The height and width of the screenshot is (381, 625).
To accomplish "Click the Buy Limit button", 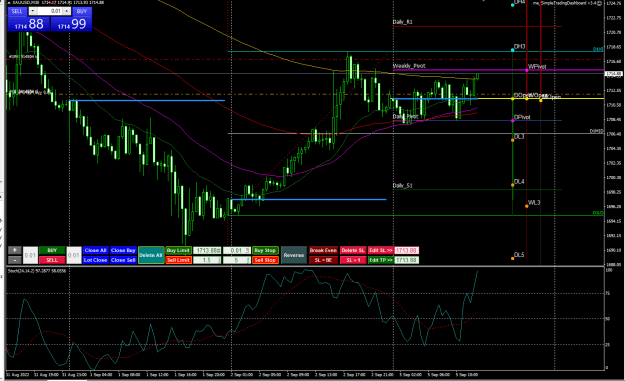I will tap(178, 250).
